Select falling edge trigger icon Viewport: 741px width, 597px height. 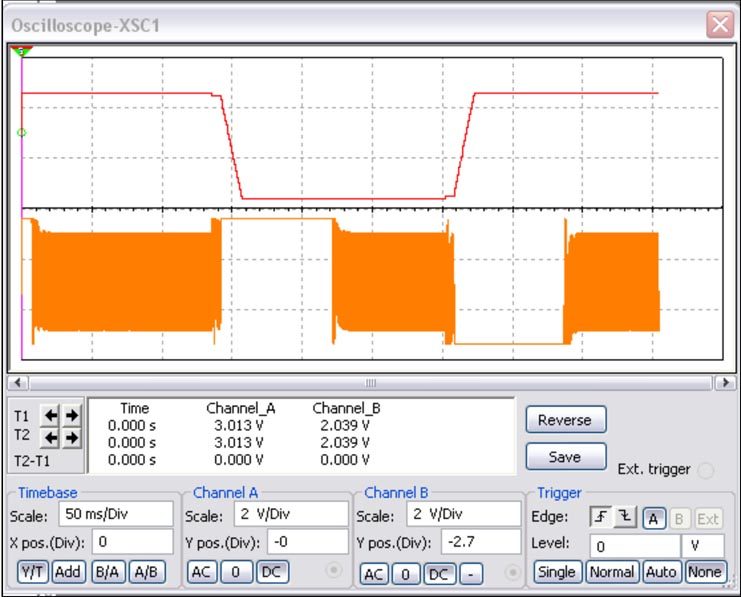(x=621, y=517)
